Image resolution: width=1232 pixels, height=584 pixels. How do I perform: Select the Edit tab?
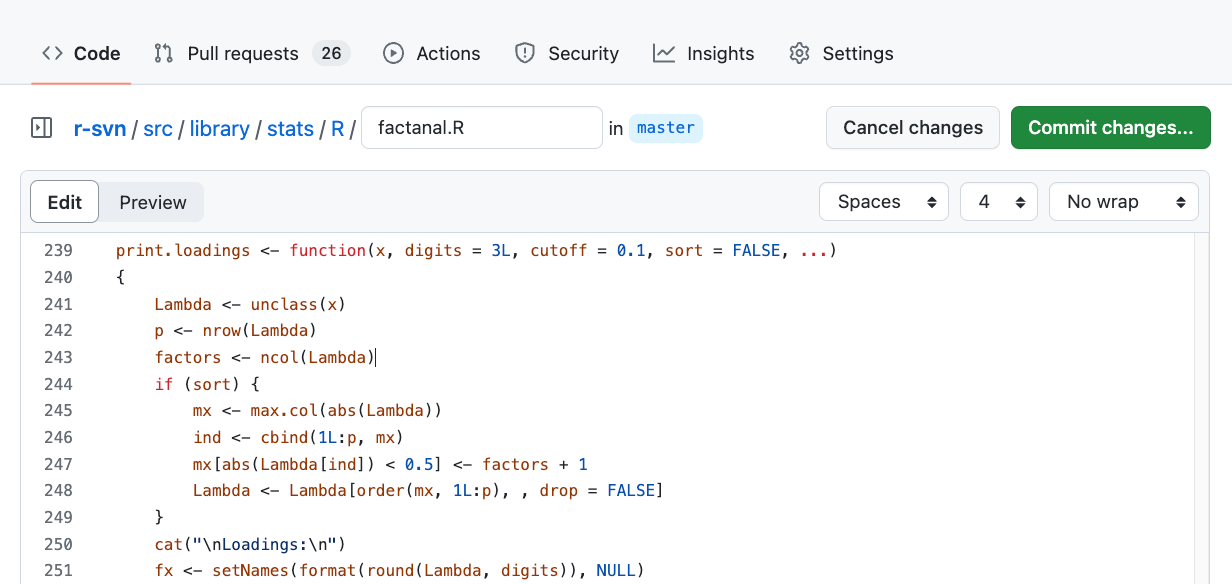[x=64, y=201]
